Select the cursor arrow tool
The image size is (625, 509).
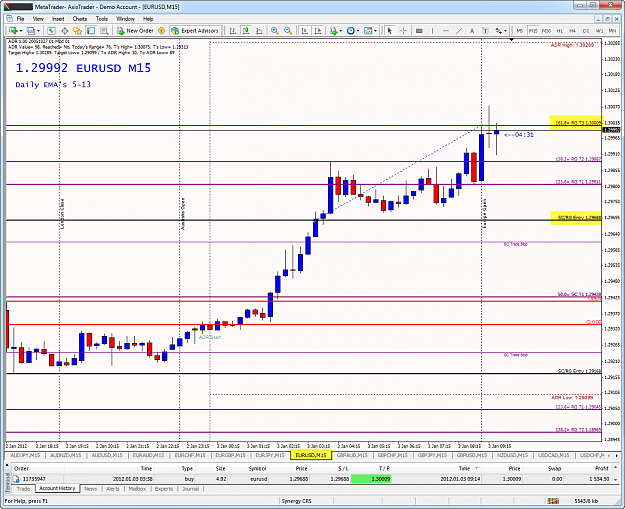(x=390, y=31)
